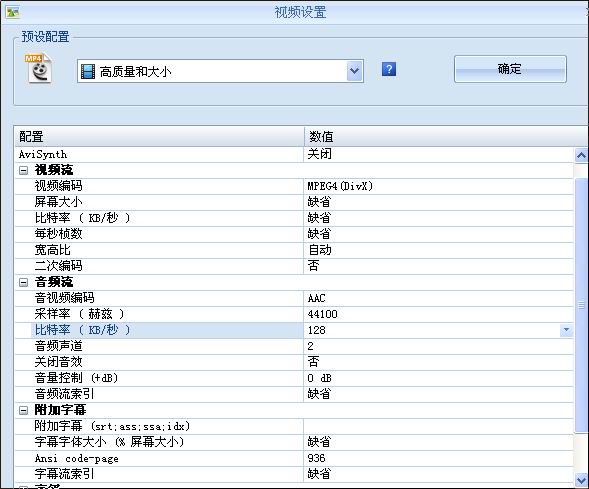Click empty value cell of 附加字幕 (srt;ass;ssa;idx)
Viewport: 589px width, 489px height.
[438, 426]
